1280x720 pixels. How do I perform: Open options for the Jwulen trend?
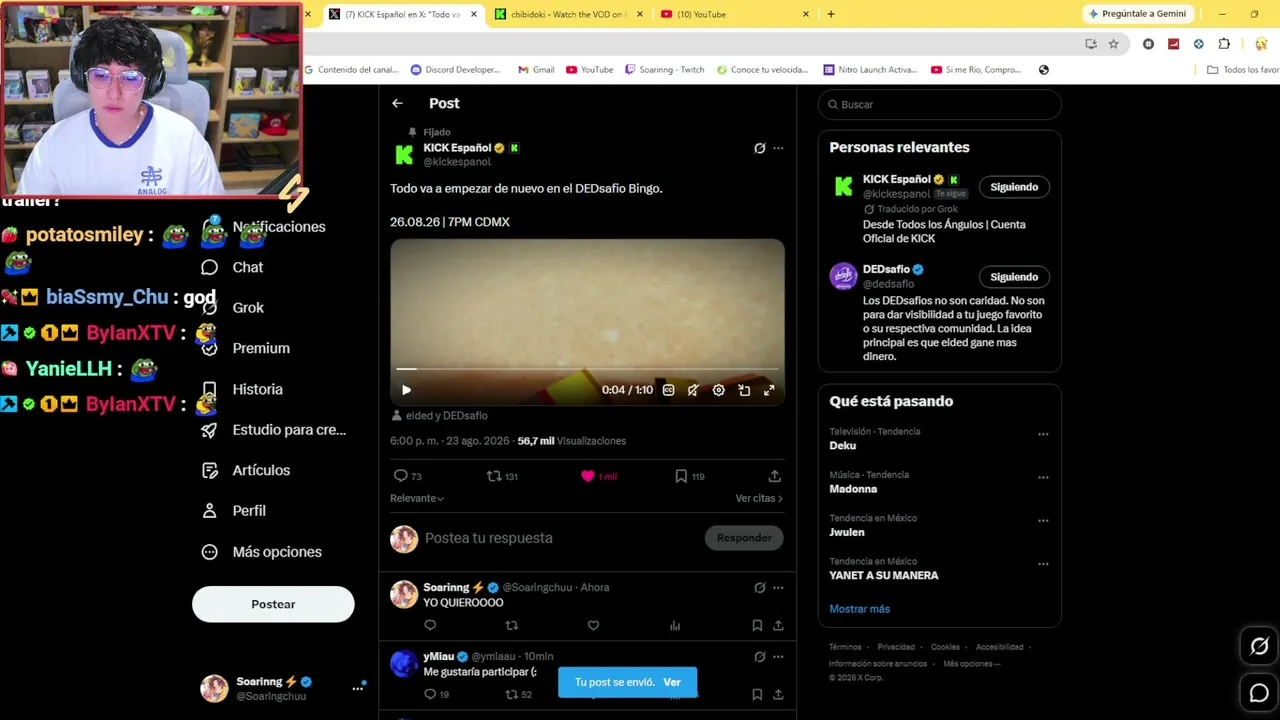[x=1043, y=521]
